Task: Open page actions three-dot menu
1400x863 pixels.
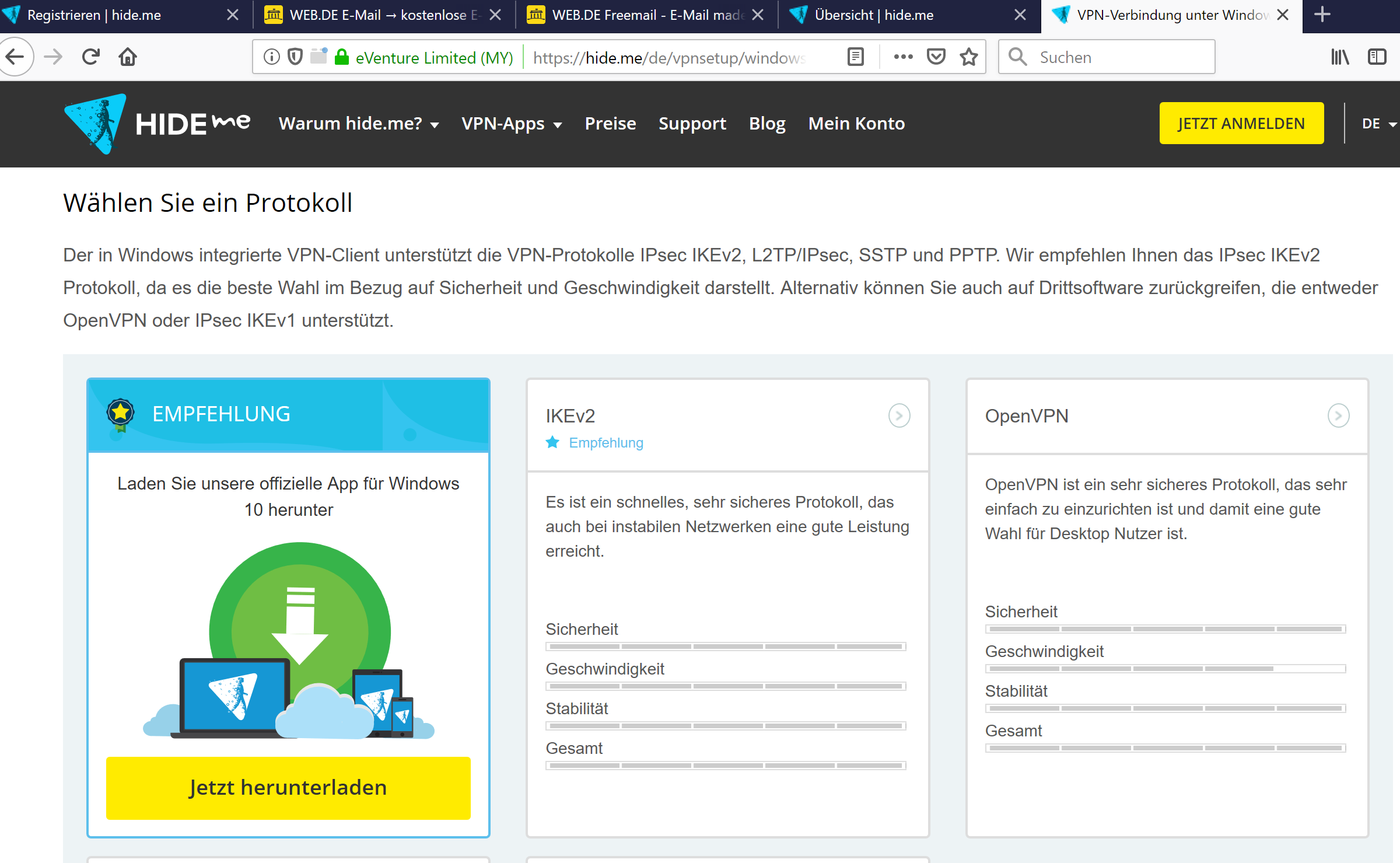Action: 903,57
